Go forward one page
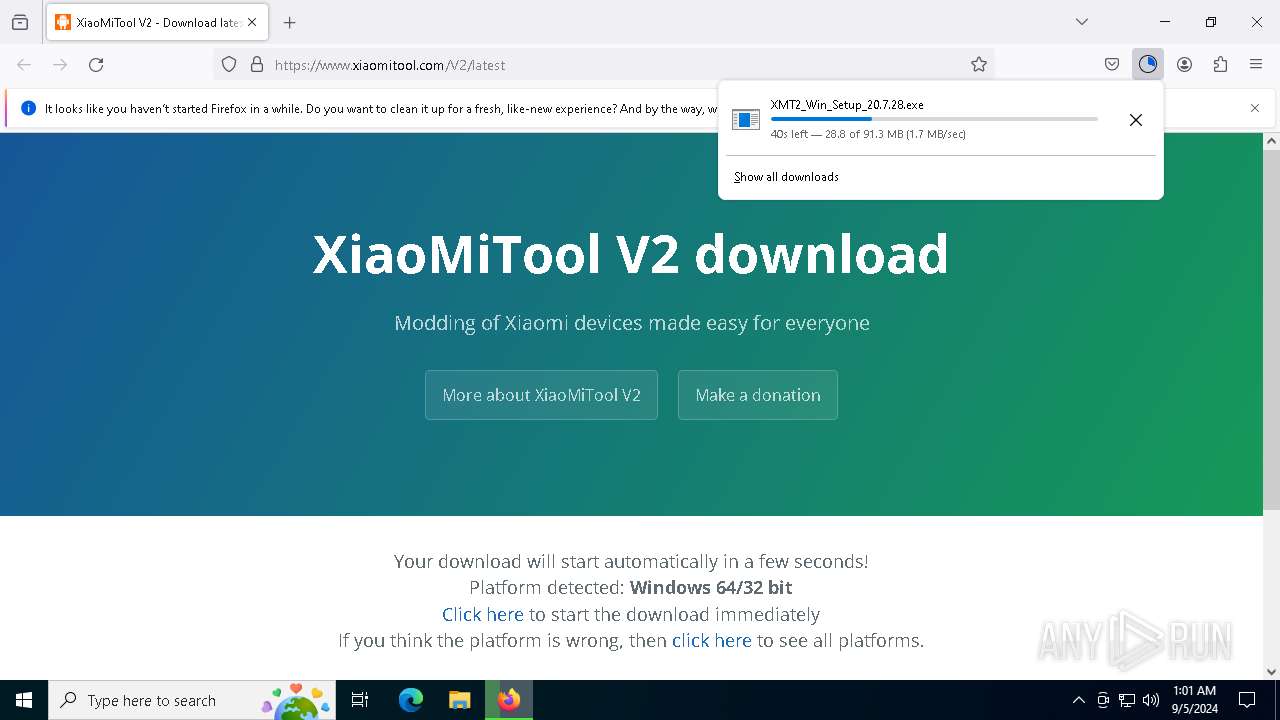Screen dimensions: 1280x720 pyautogui.click(x=60, y=64)
